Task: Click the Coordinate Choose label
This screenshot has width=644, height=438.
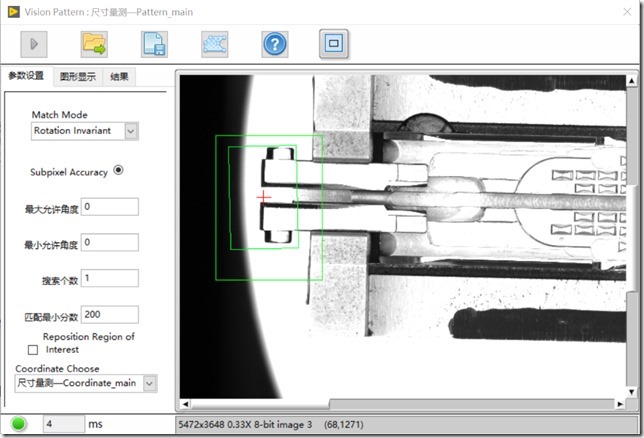Action: point(58,369)
